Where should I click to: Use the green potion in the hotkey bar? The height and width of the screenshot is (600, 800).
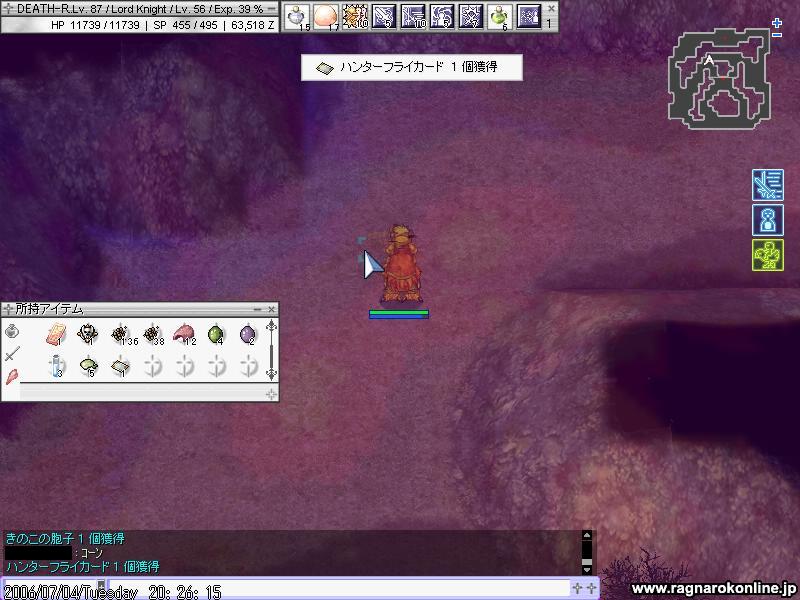[500, 16]
